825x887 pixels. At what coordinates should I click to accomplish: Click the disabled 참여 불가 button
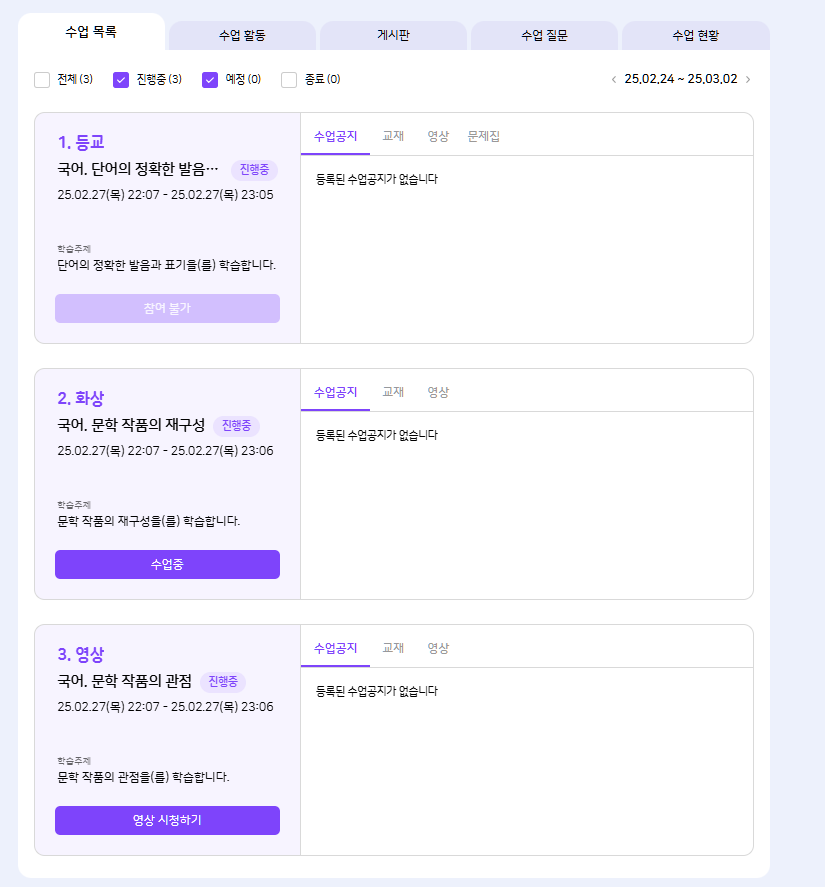(x=167, y=308)
